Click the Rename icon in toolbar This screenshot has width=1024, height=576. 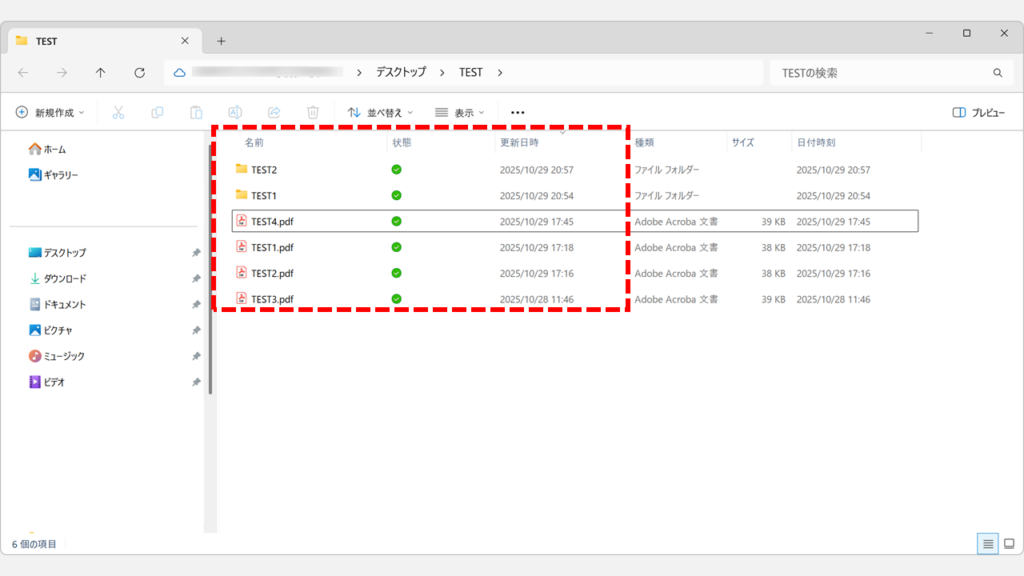[x=235, y=113]
